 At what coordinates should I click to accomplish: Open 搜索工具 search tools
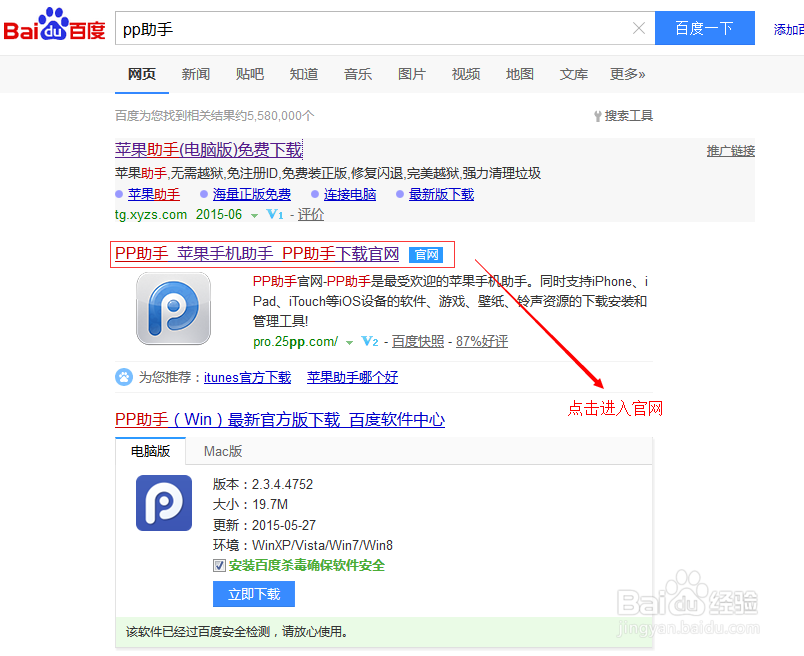[x=624, y=116]
